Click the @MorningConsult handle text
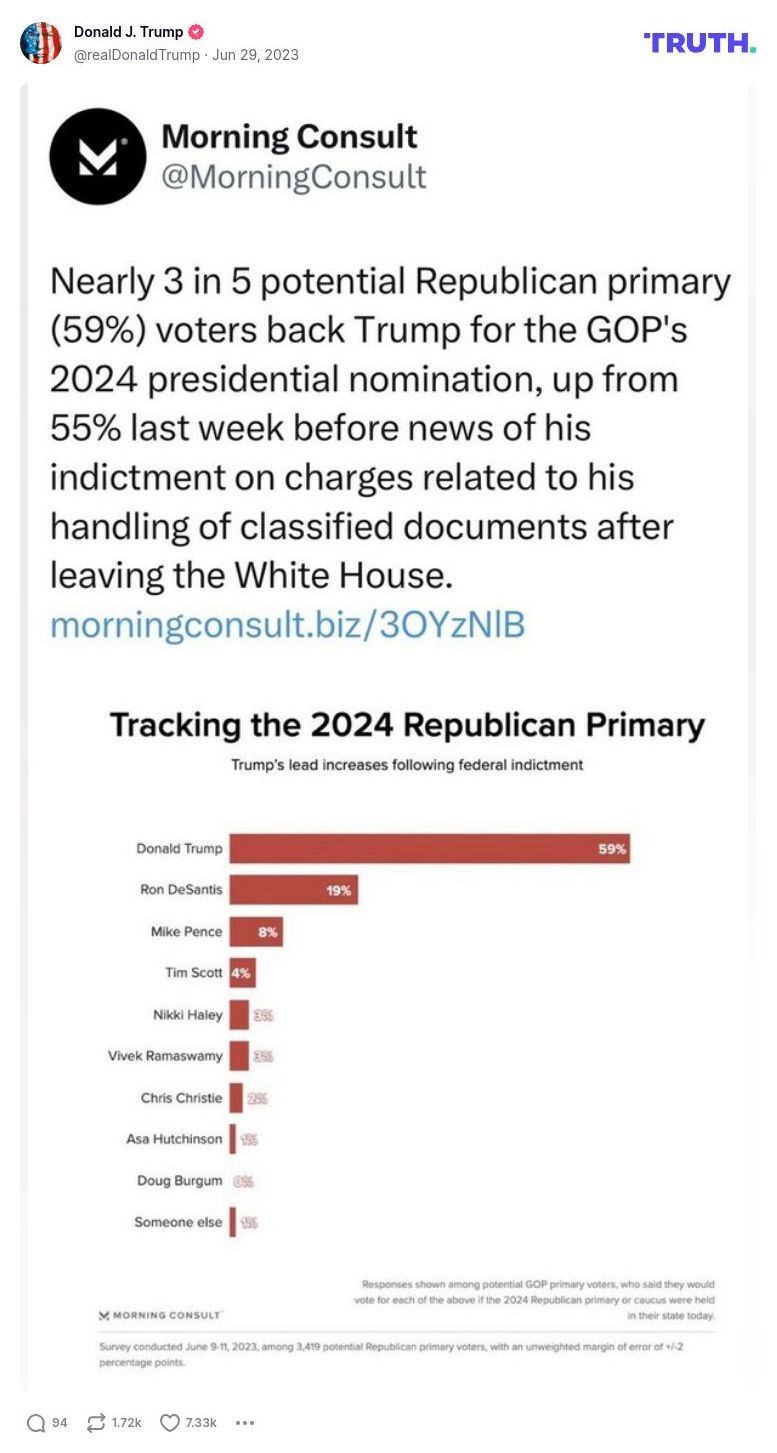Screen dimensions: 777x1453 294,177
